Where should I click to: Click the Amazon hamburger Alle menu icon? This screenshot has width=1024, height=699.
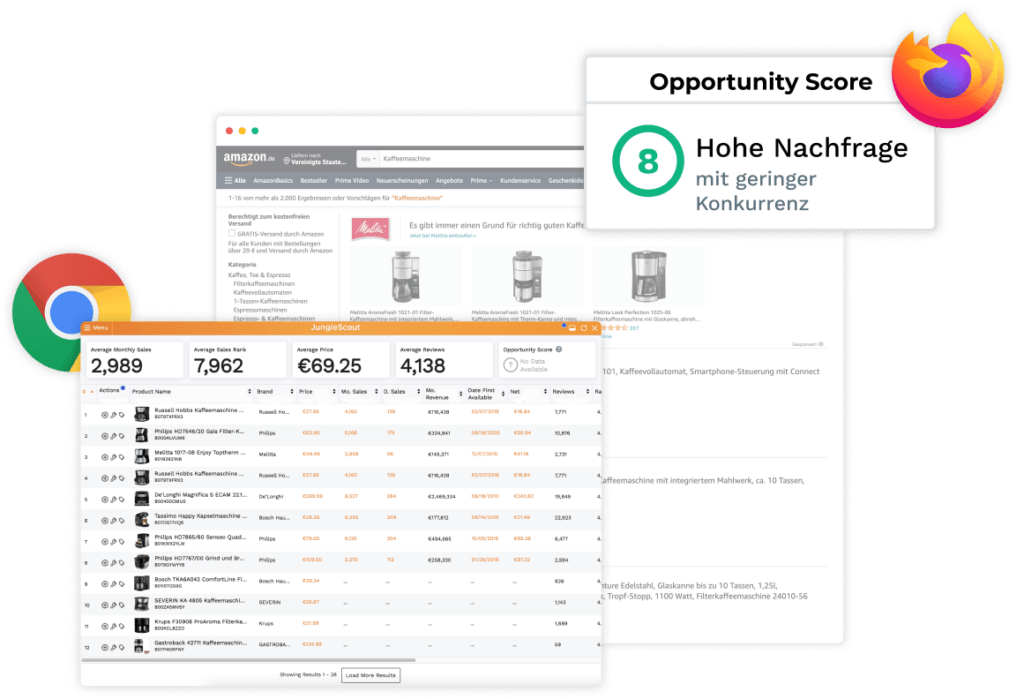click(229, 180)
